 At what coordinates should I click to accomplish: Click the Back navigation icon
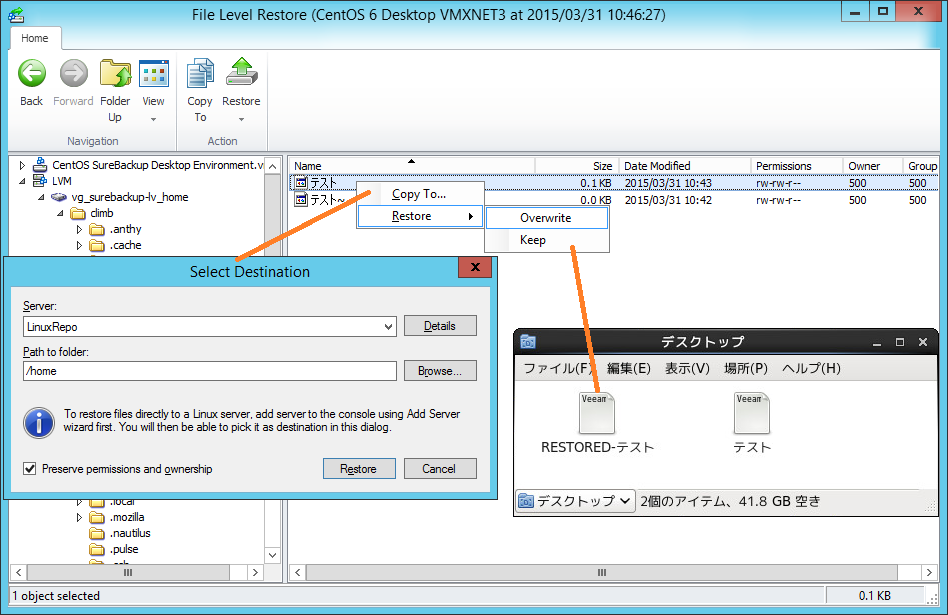point(31,74)
